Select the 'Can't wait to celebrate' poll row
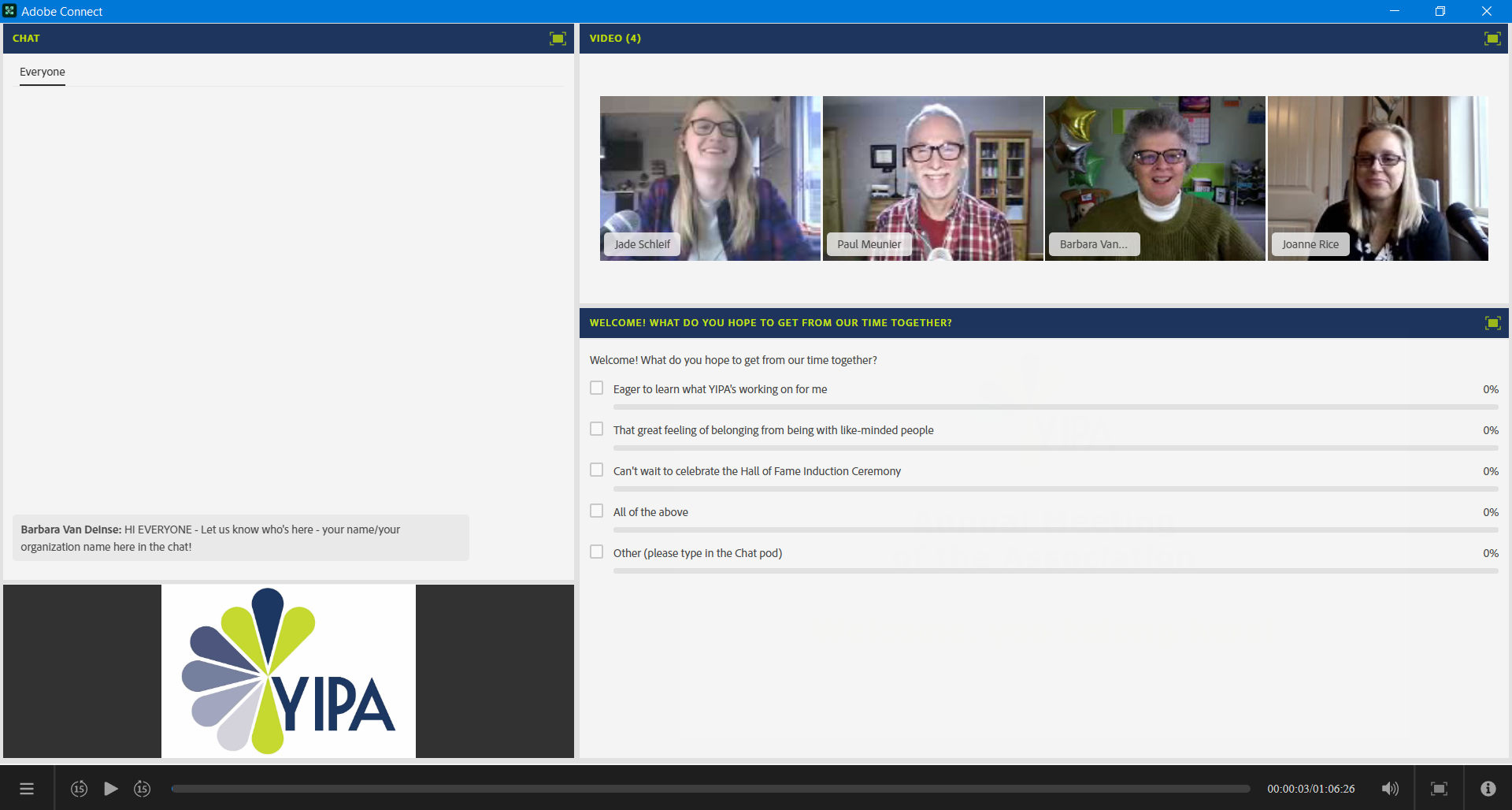 [596, 469]
